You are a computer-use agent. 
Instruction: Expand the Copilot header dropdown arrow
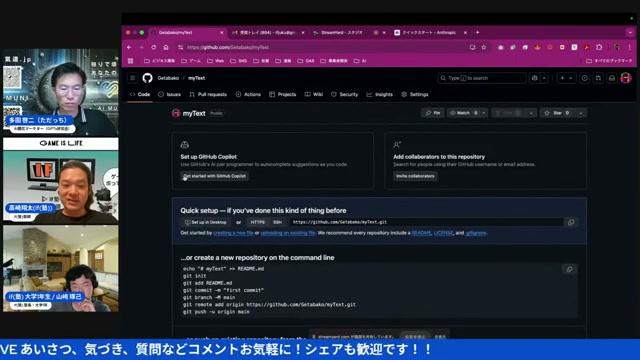(544, 78)
